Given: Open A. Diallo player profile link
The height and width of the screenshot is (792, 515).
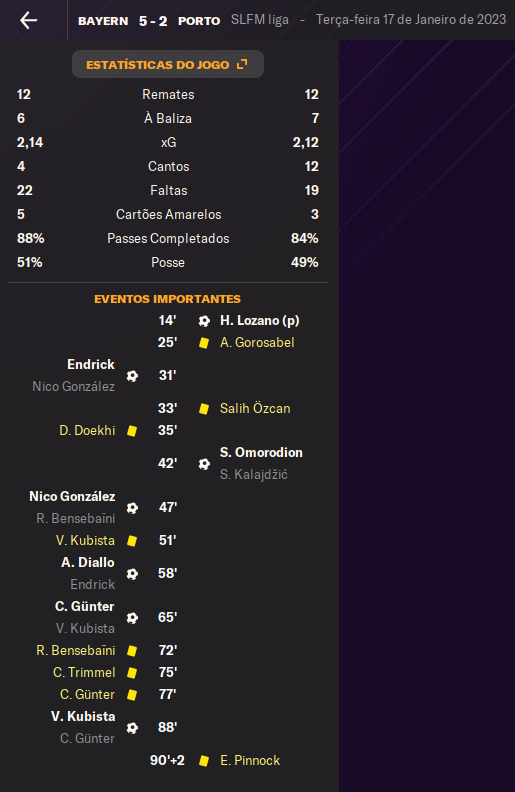Looking at the screenshot, I should [88, 563].
